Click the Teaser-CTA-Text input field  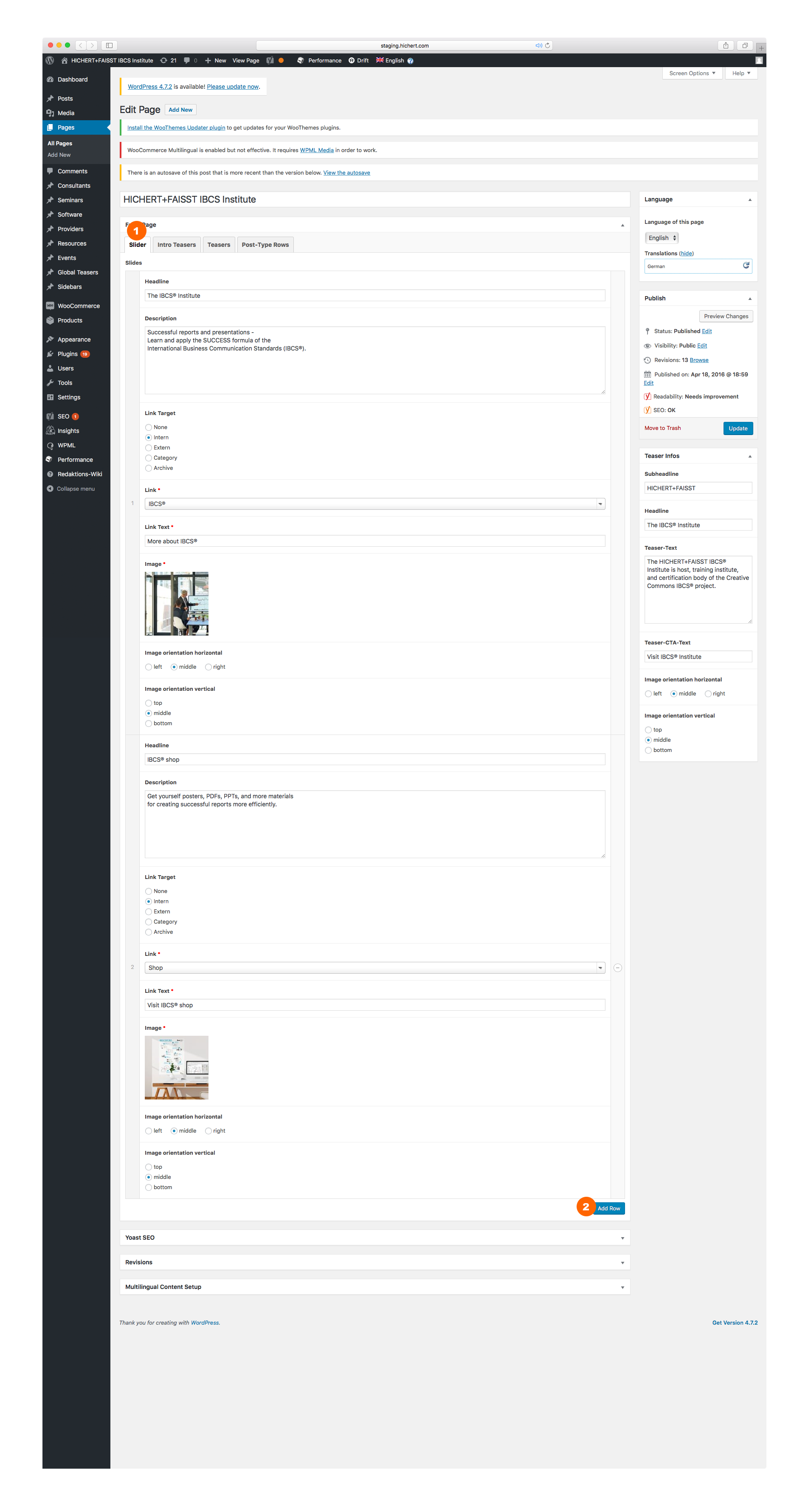[x=698, y=657]
